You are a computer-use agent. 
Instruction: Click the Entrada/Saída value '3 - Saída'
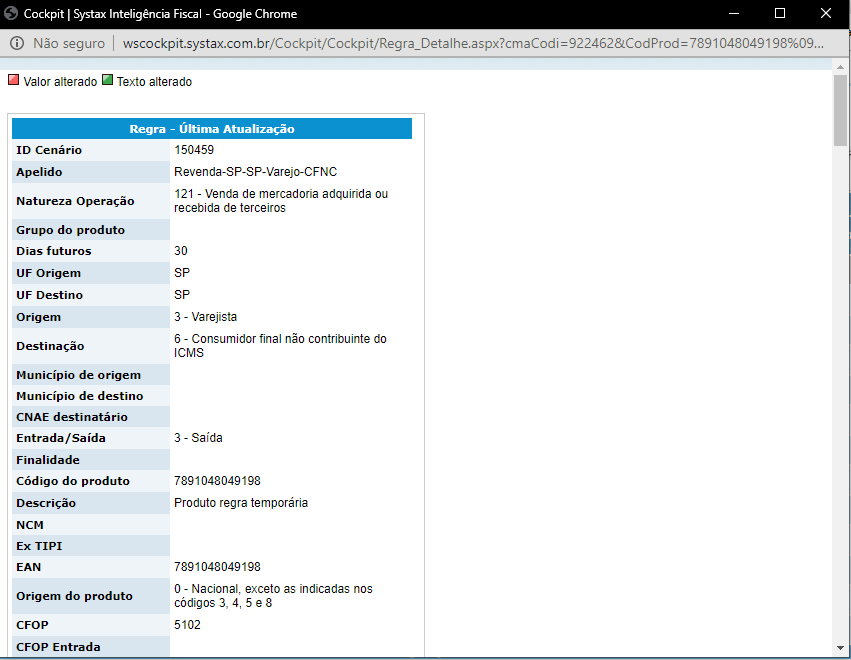click(198, 438)
